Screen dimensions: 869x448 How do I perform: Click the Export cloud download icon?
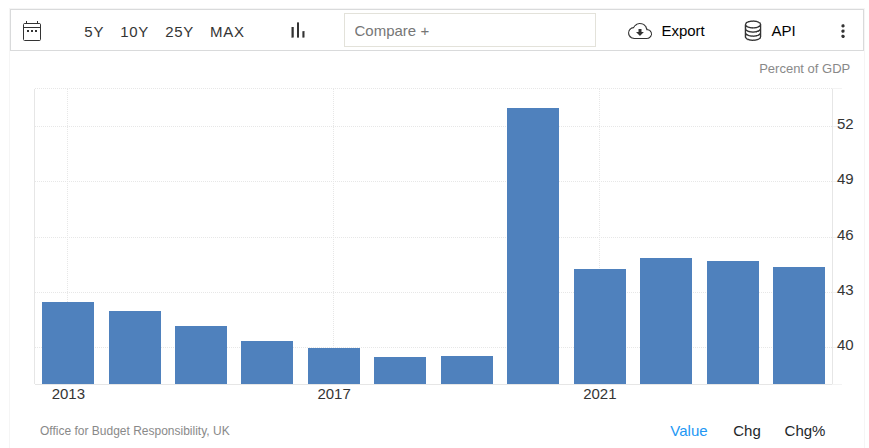point(640,31)
